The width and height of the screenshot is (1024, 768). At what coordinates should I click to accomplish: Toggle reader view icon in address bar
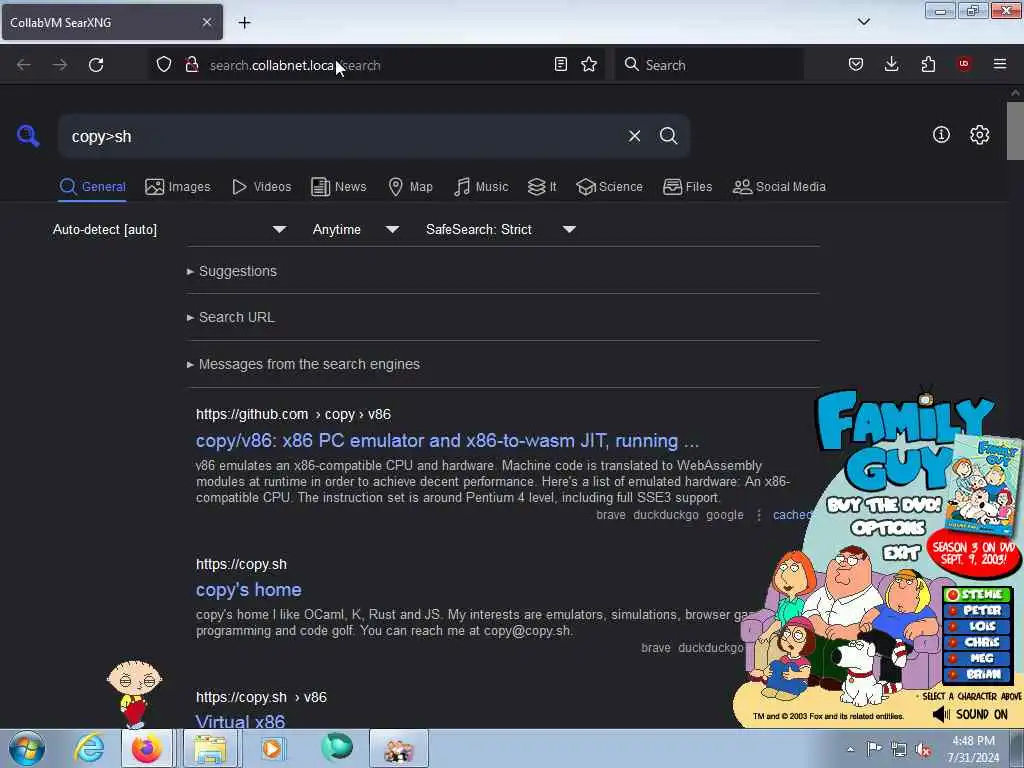click(x=560, y=64)
